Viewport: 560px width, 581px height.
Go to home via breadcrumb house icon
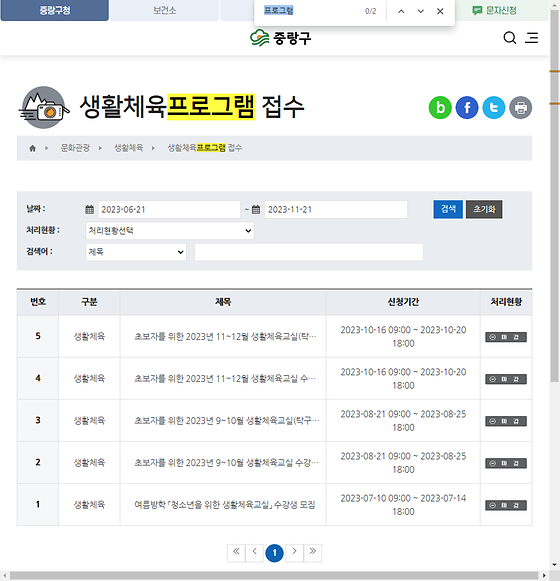[33, 148]
